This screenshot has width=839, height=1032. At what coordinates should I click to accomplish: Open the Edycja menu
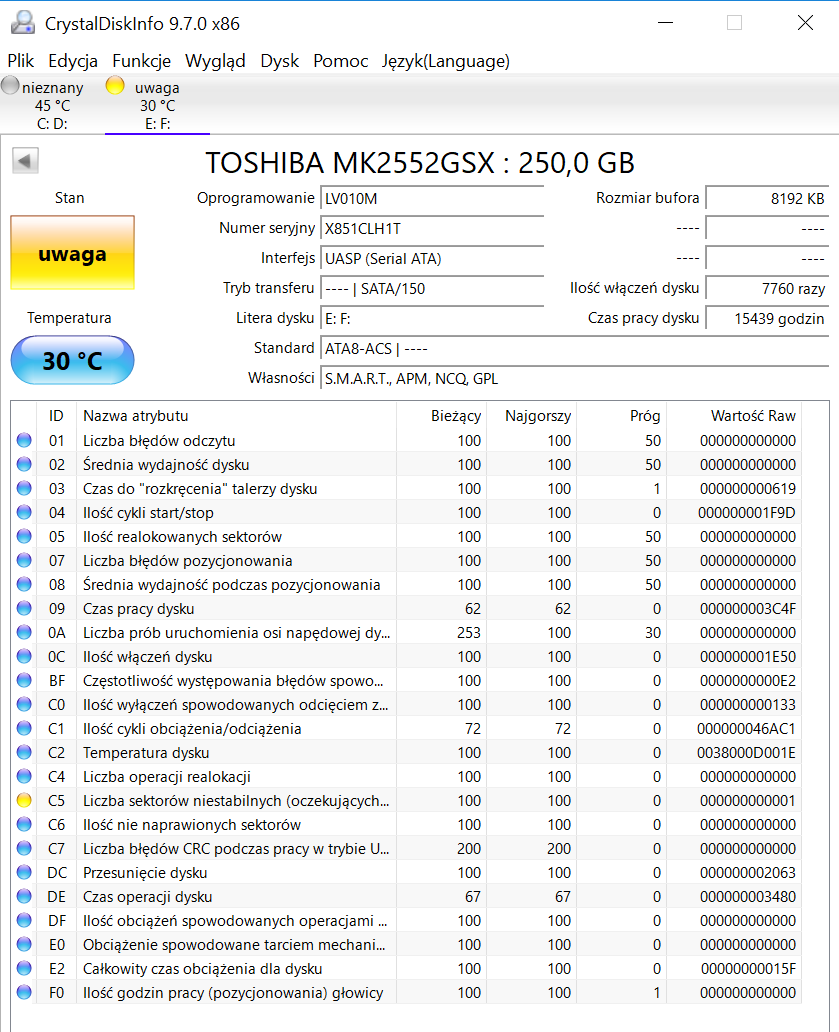[x=73, y=61]
